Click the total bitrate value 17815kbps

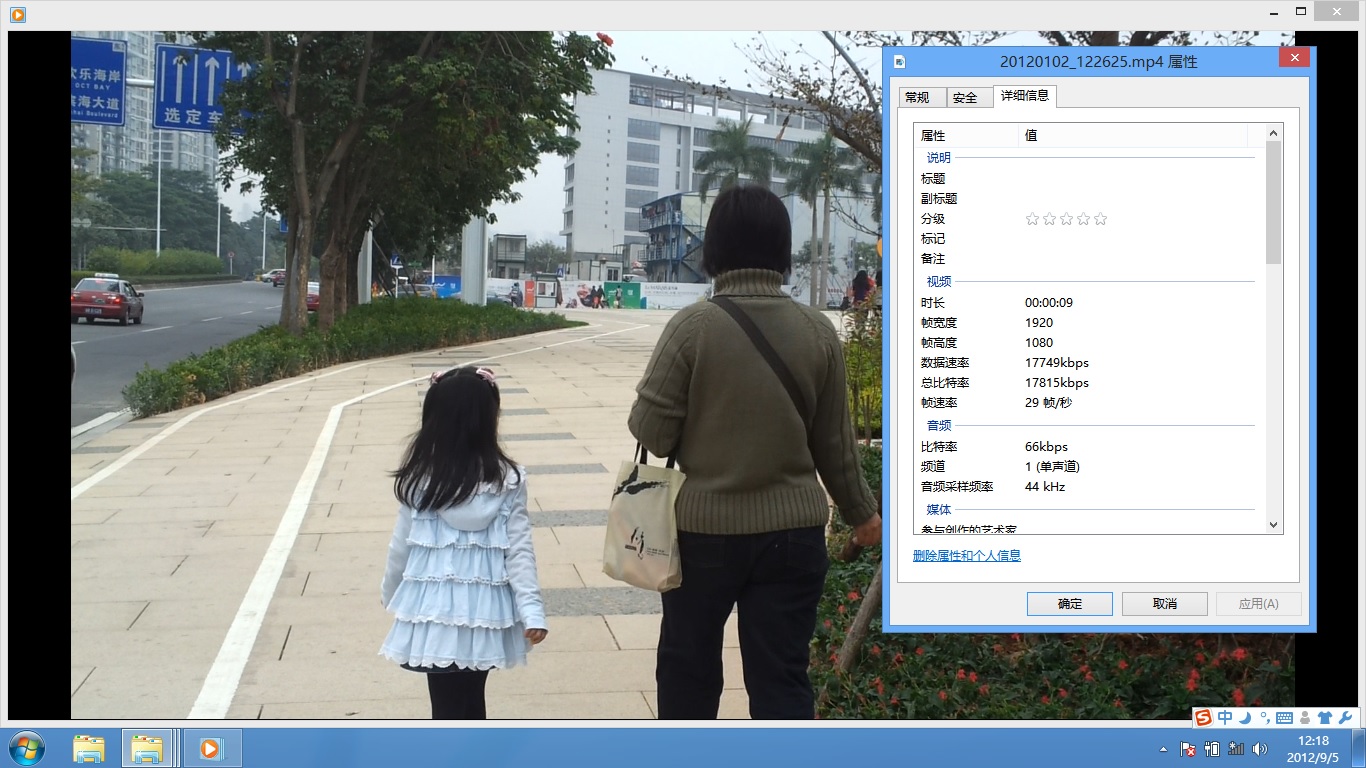[1057, 383]
